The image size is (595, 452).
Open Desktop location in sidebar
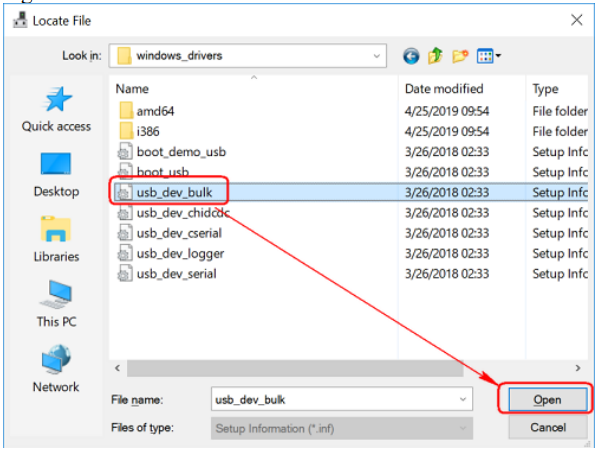click(56, 175)
